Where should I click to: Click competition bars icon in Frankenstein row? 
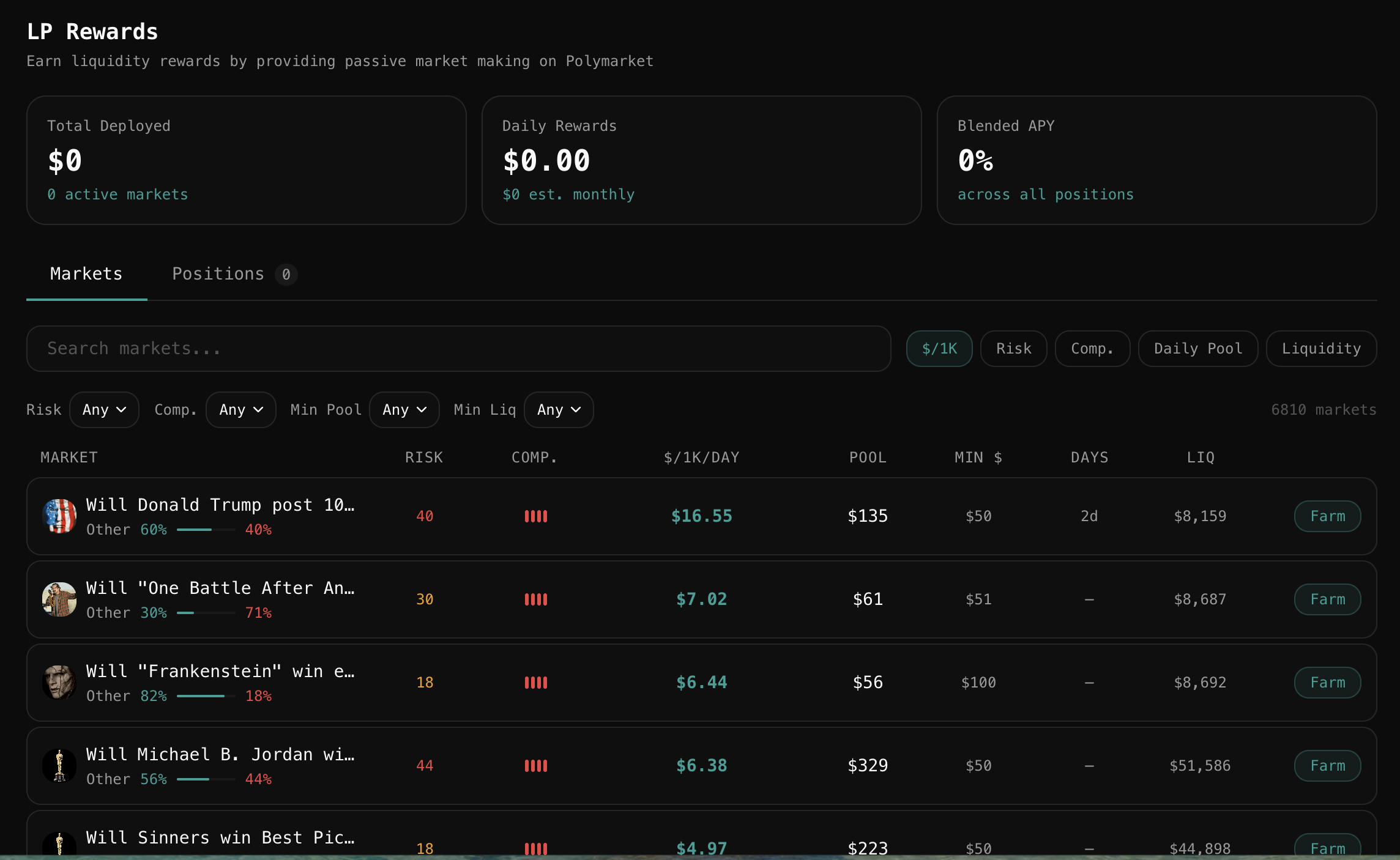point(535,683)
